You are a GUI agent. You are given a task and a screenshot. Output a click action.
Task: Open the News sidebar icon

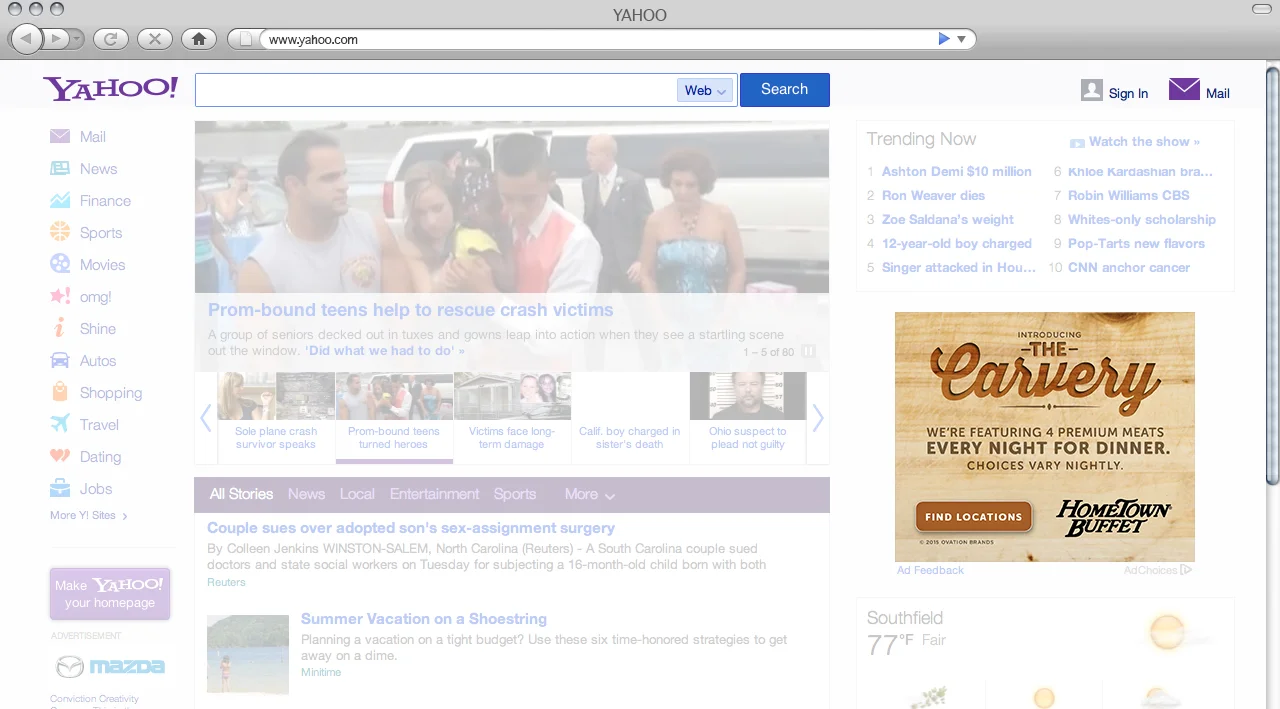coord(60,168)
